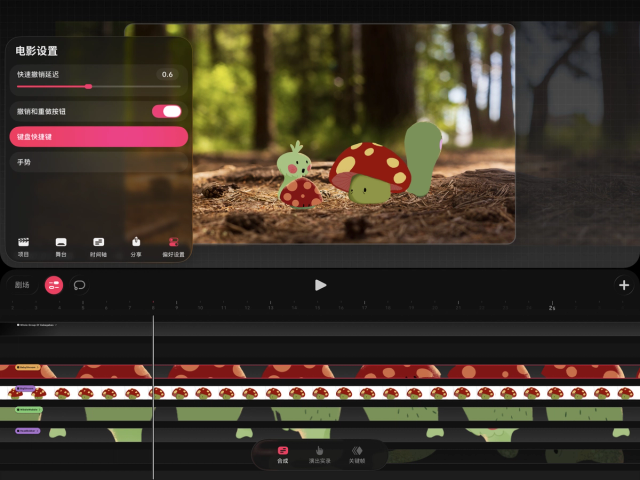Select the large red mushroom character in preview
640x480 pixels.
pos(369,172)
